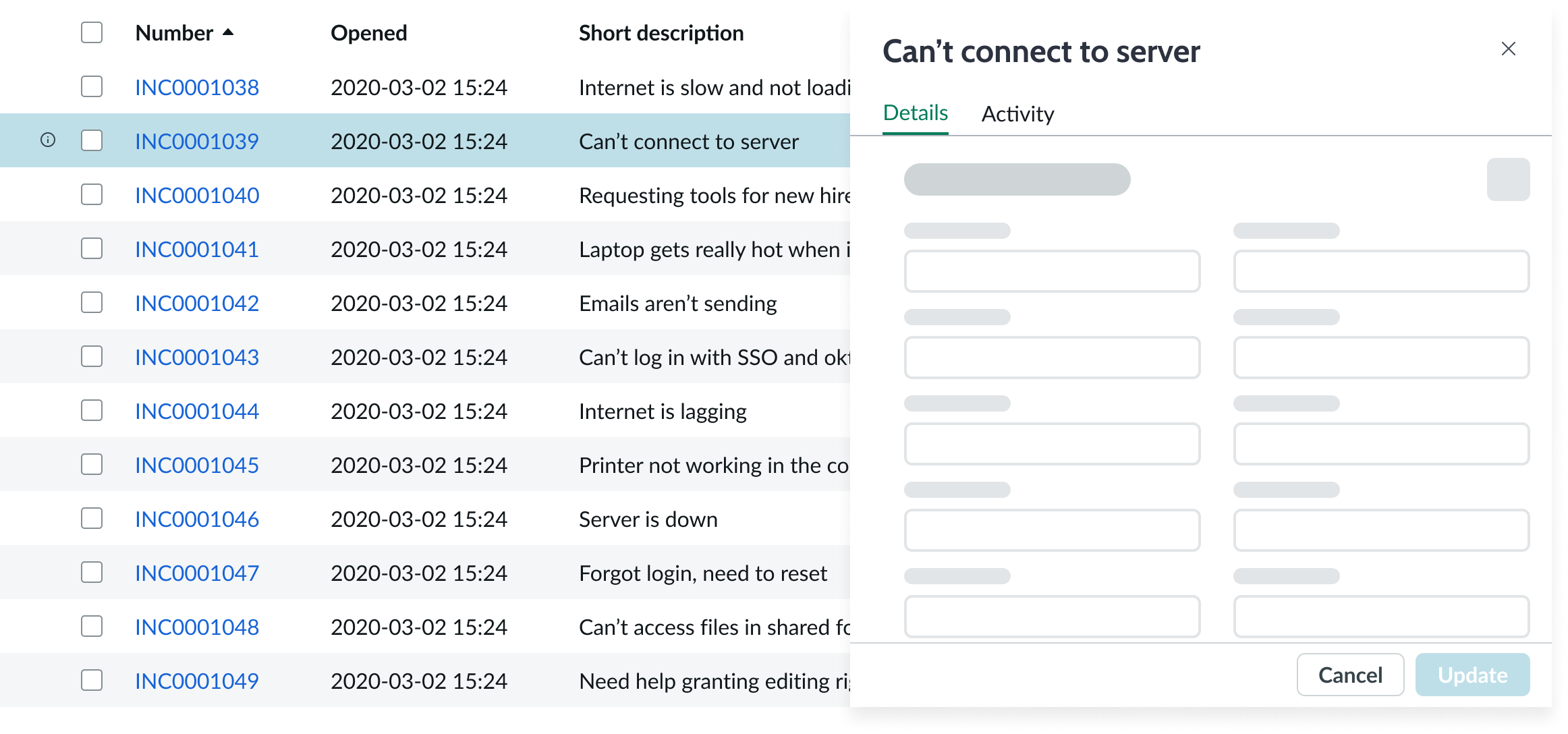
Task: Toggle the select-all header checkbox
Action: point(92,32)
